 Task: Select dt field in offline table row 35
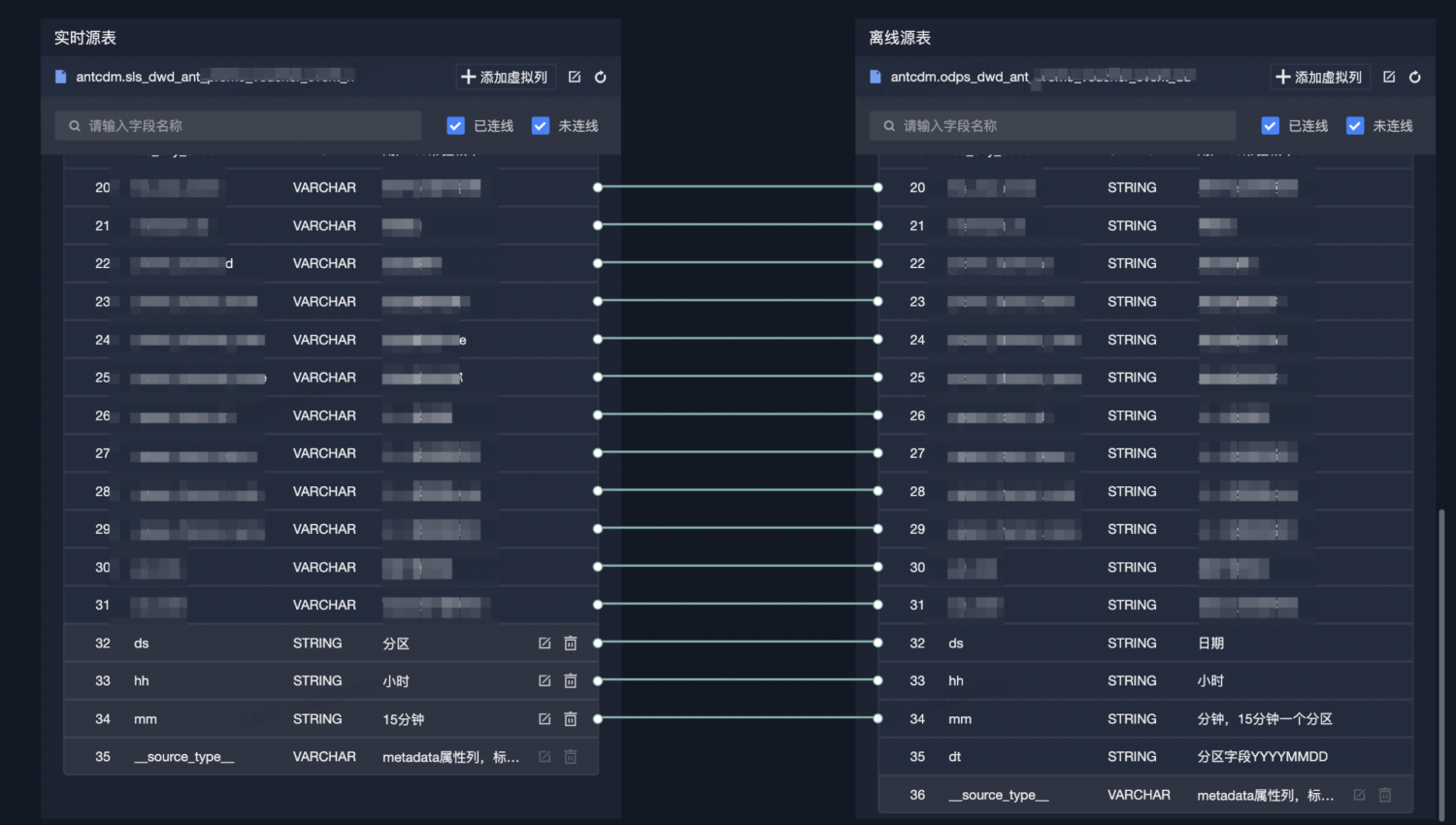[x=955, y=757]
